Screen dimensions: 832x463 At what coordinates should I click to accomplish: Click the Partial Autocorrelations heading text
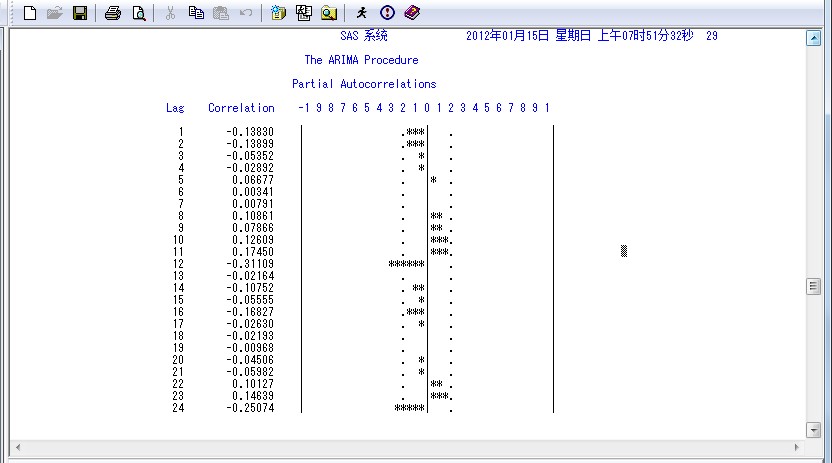click(x=364, y=84)
